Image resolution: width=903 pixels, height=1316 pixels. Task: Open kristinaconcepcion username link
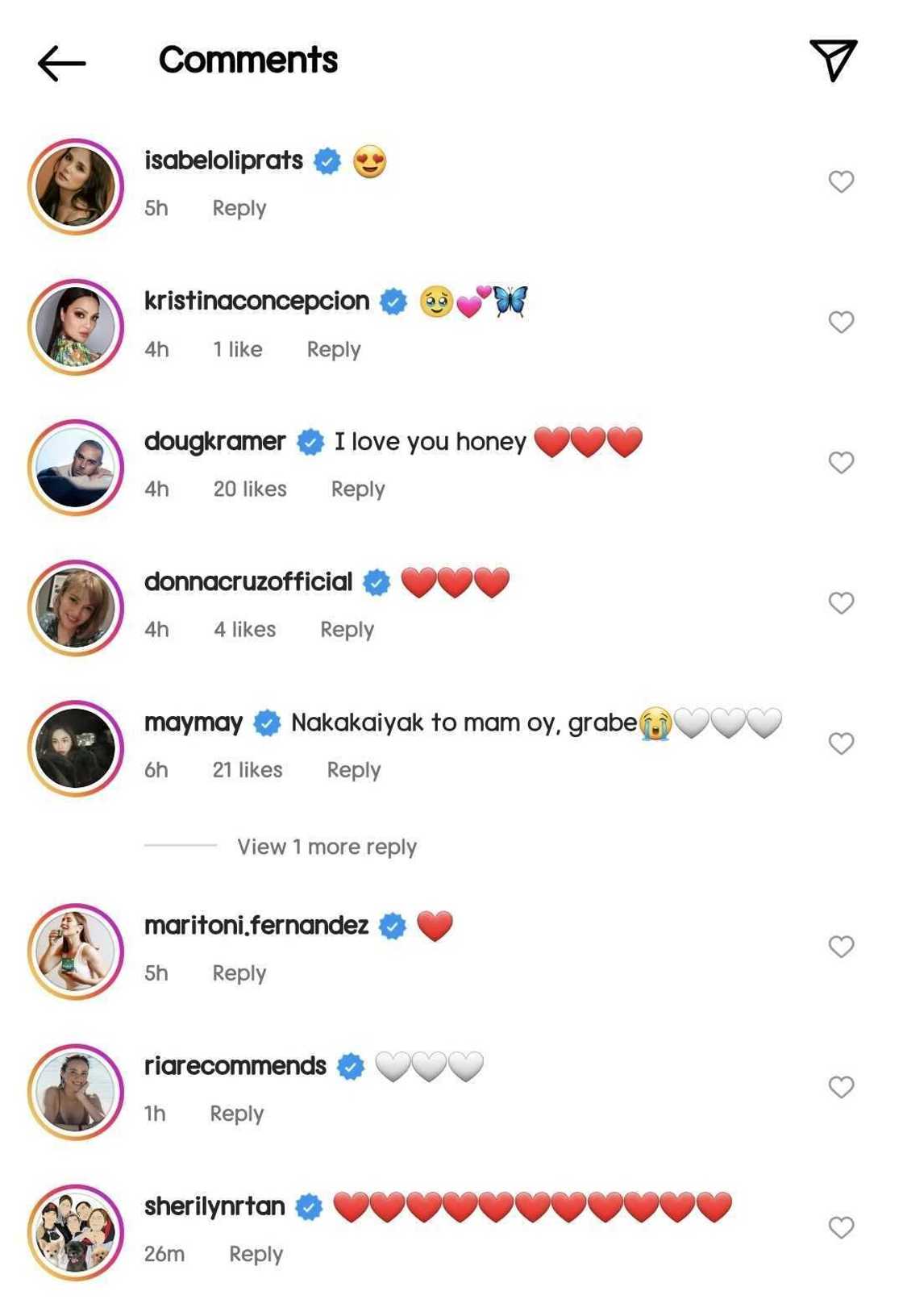coord(256,301)
